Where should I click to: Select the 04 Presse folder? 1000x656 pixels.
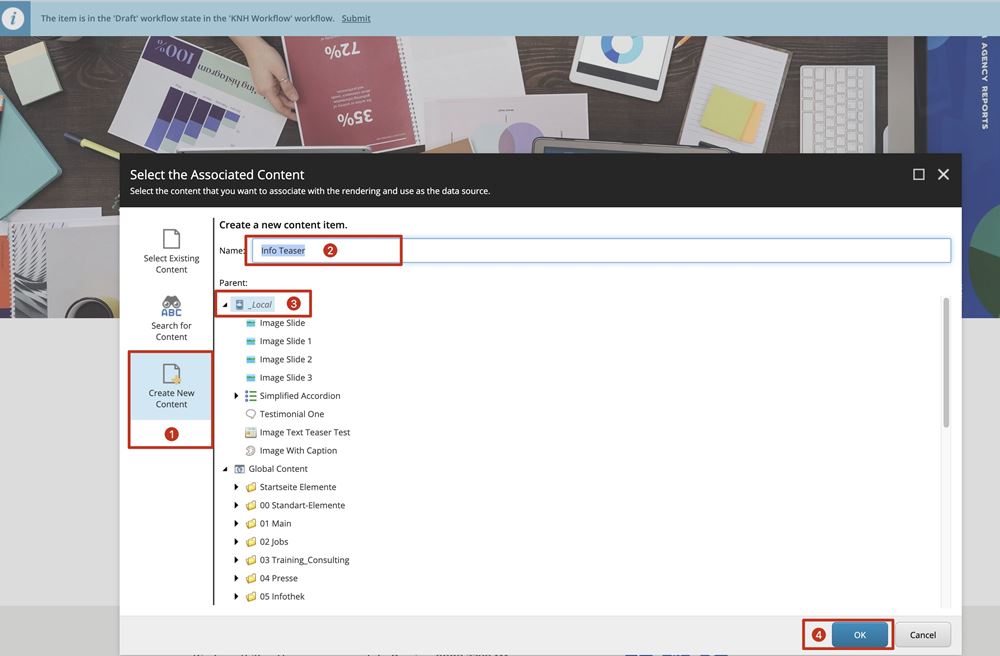pyautogui.click(x=278, y=578)
